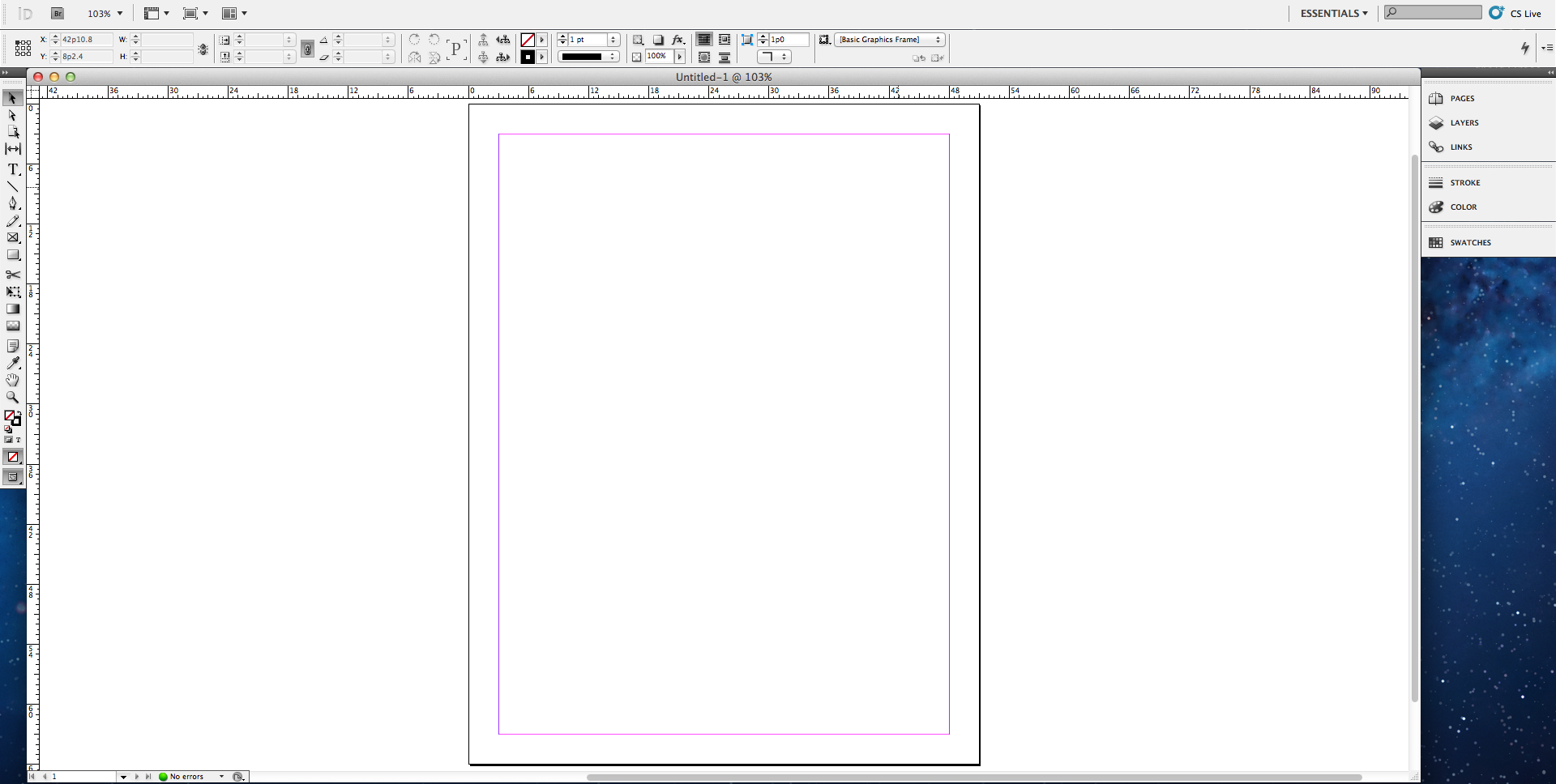The image size is (1556, 784).
Task: Choose the Rectangle Frame tool
Action: point(13,237)
